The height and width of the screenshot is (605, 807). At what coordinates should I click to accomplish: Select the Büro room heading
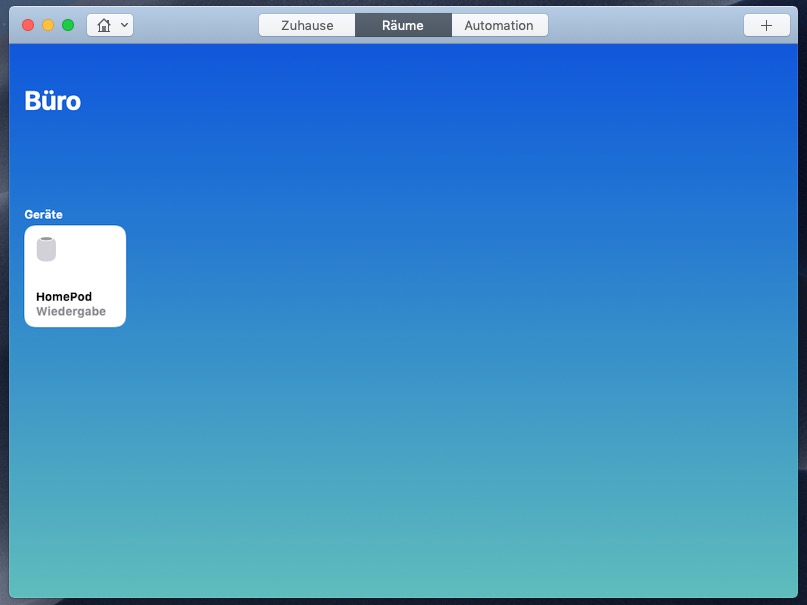[x=52, y=101]
